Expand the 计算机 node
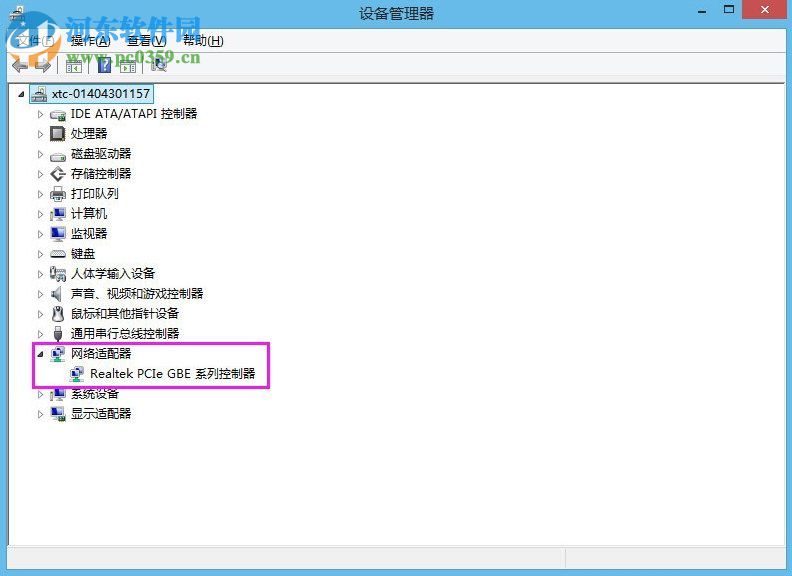This screenshot has width=792, height=576. pos(40,214)
